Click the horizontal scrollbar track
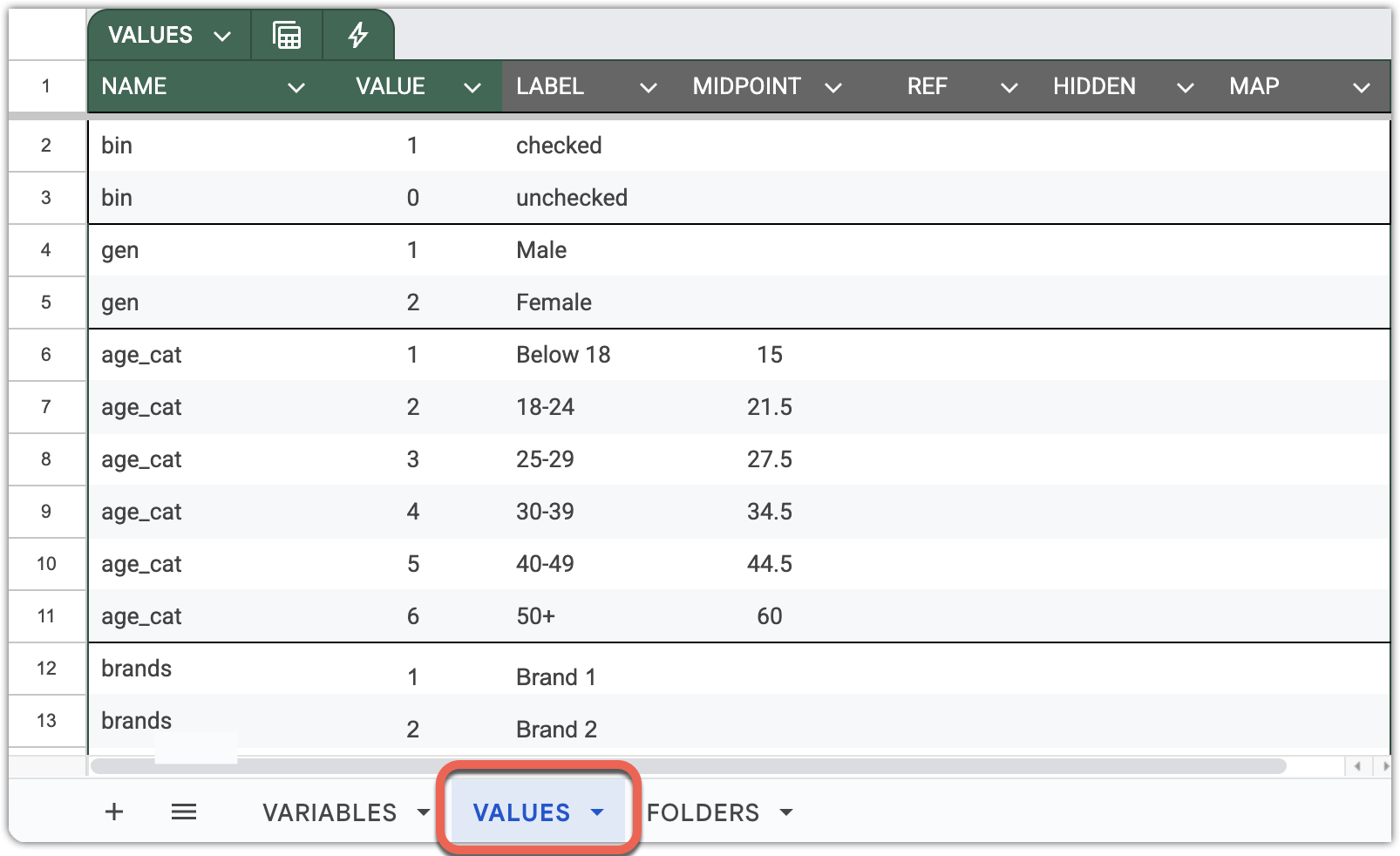Image resolution: width=1400 pixels, height=856 pixels. pyautogui.click(x=689, y=766)
